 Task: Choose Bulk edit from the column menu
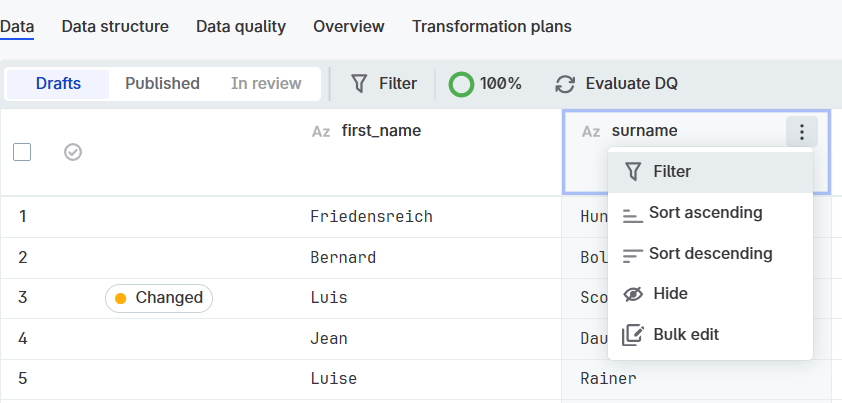[x=710, y=335]
